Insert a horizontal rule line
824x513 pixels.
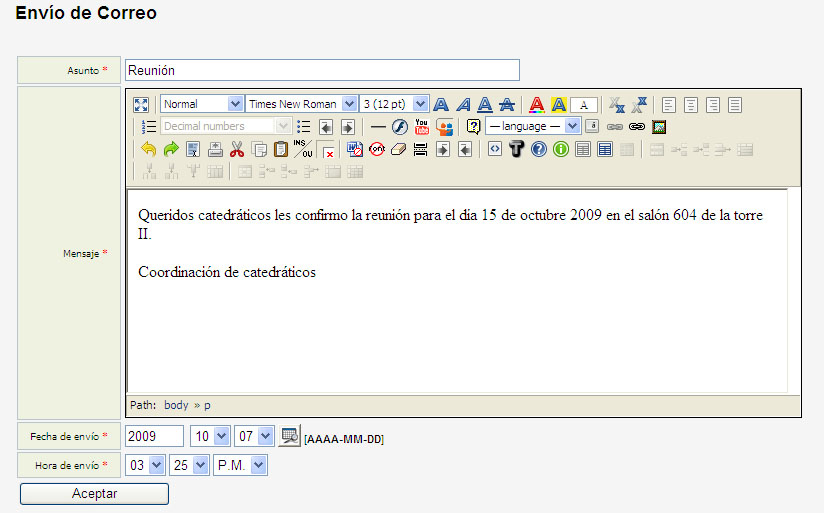(x=378, y=127)
